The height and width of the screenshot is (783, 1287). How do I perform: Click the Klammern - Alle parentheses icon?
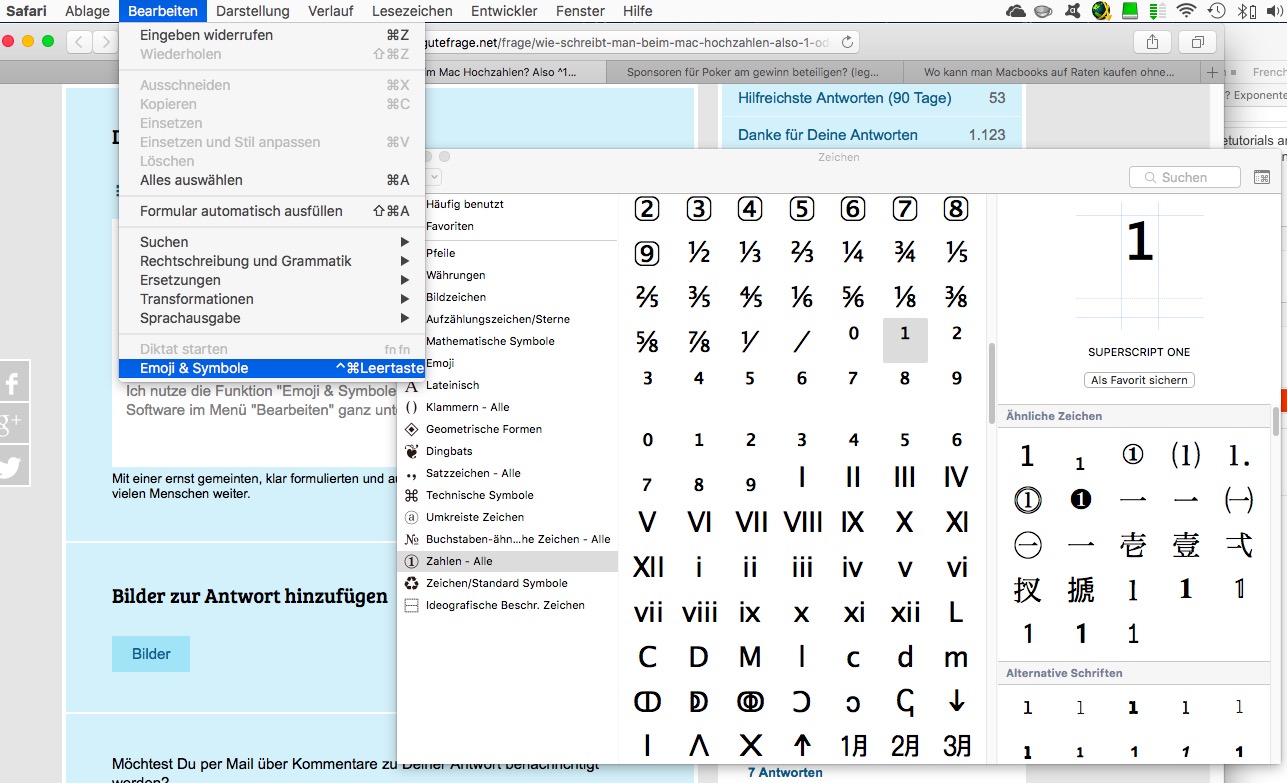tap(411, 407)
